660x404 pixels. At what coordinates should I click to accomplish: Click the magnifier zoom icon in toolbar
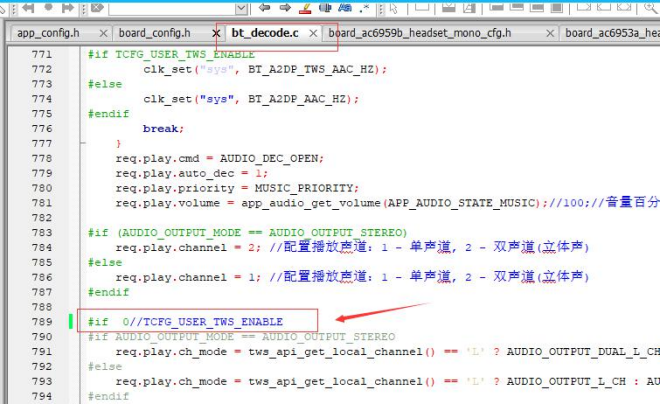point(651,7)
